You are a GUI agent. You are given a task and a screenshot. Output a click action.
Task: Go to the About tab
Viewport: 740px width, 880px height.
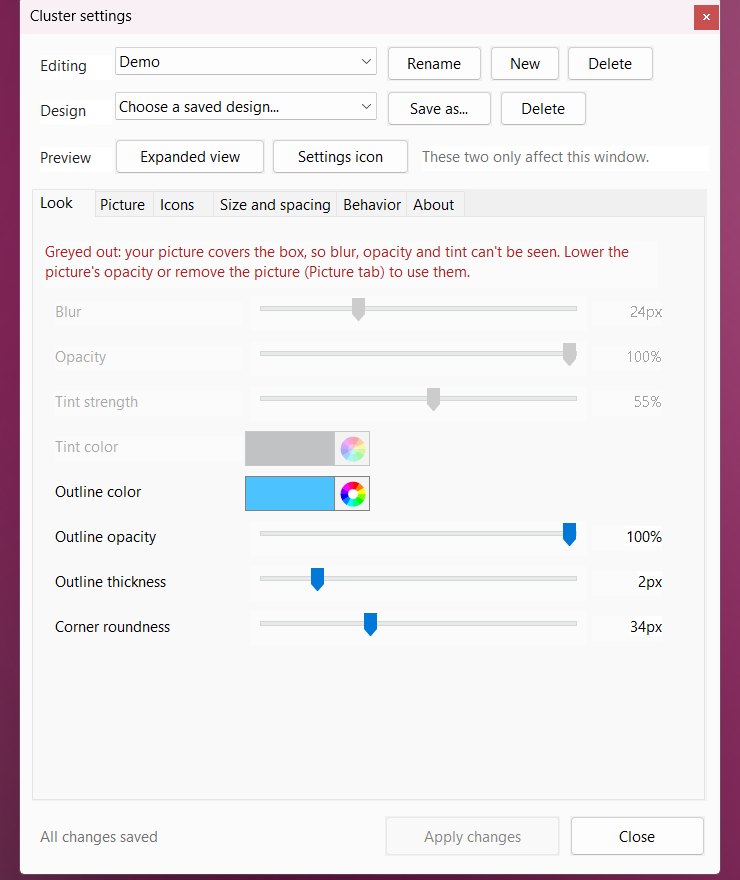click(x=434, y=205)
